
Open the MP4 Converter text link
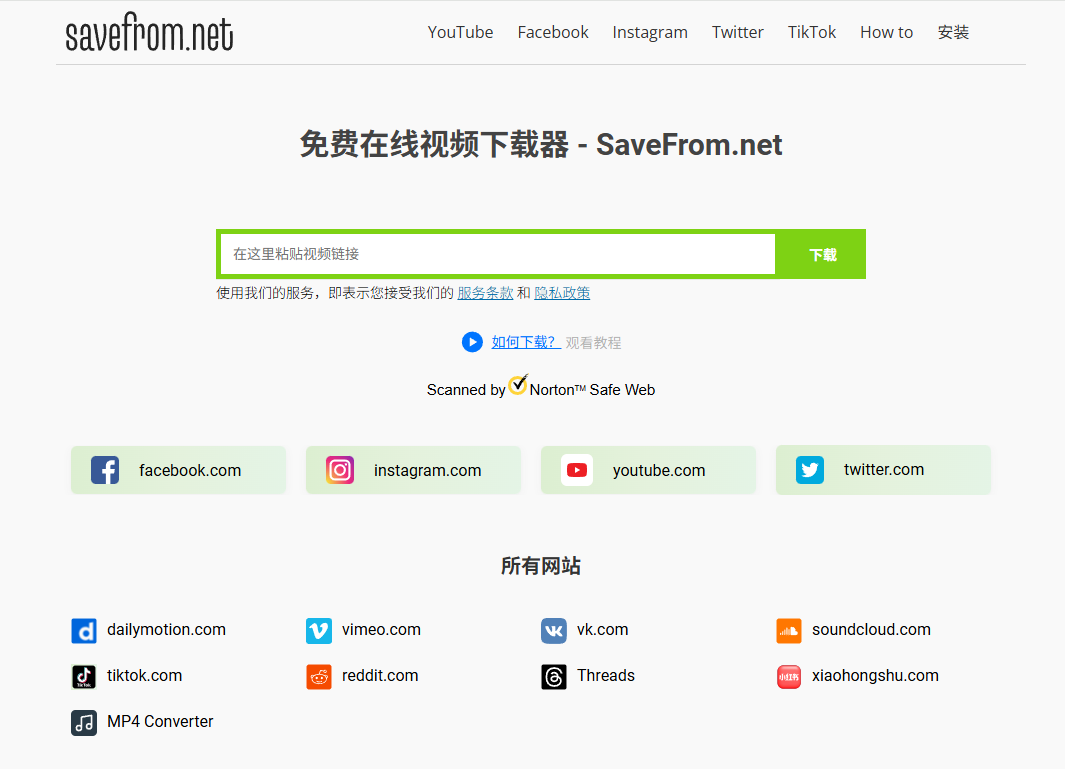tap(160, 721)
